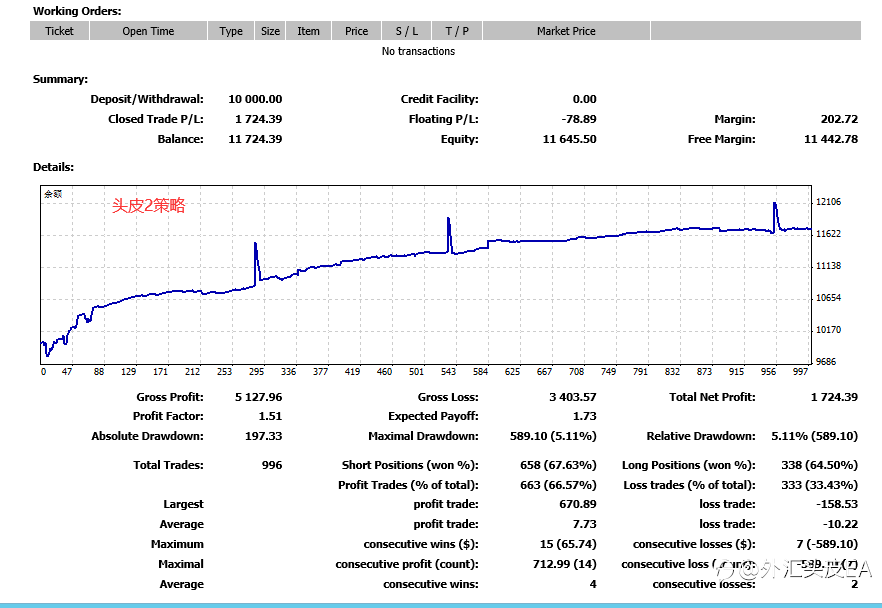Screen dimensions: 882x608
Task: Click the 'Total Net Profit:' label
Action: tap(712, 397)
